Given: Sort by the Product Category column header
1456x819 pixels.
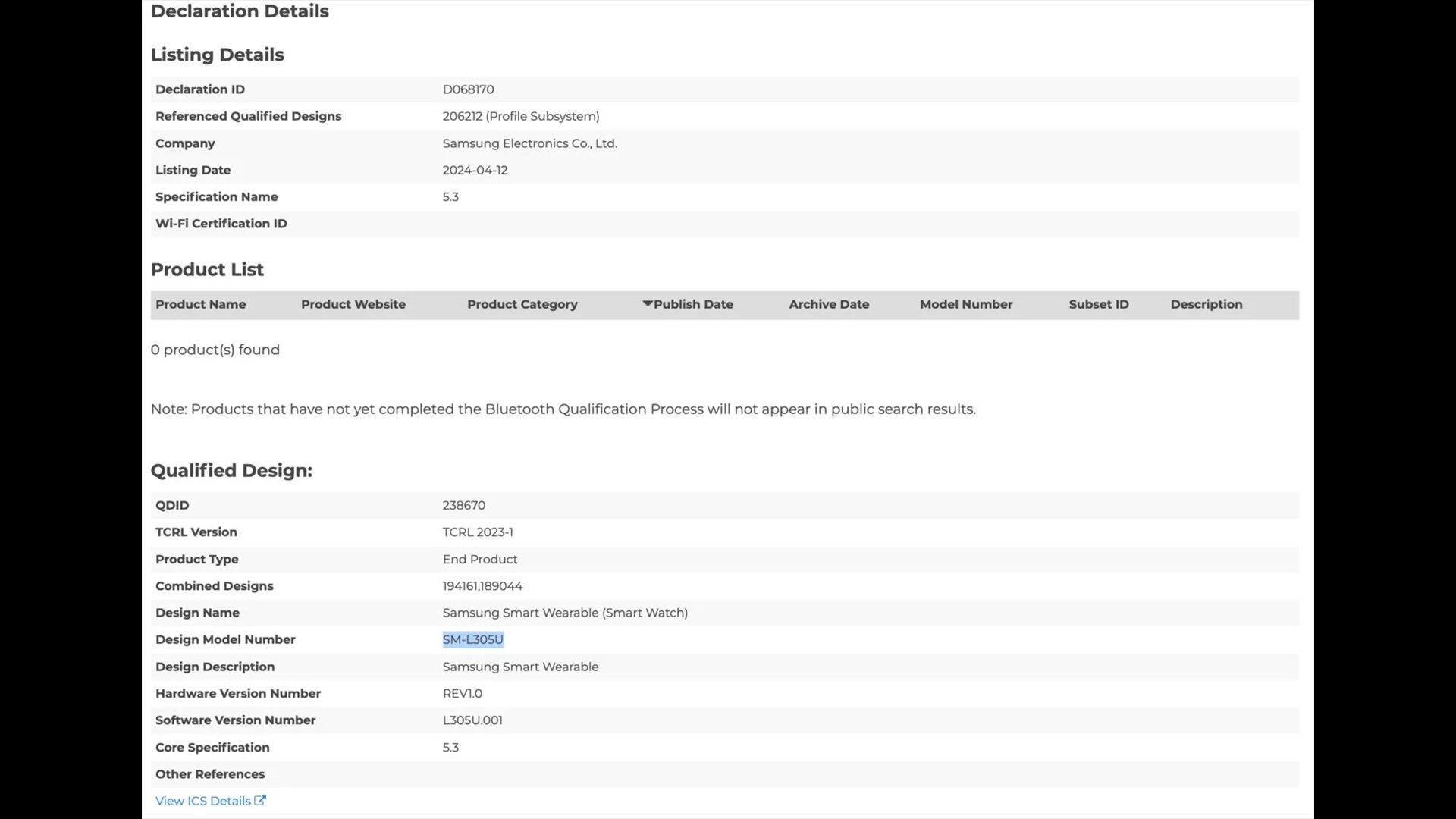Looking at the screenshot, I should click(522, 304).
